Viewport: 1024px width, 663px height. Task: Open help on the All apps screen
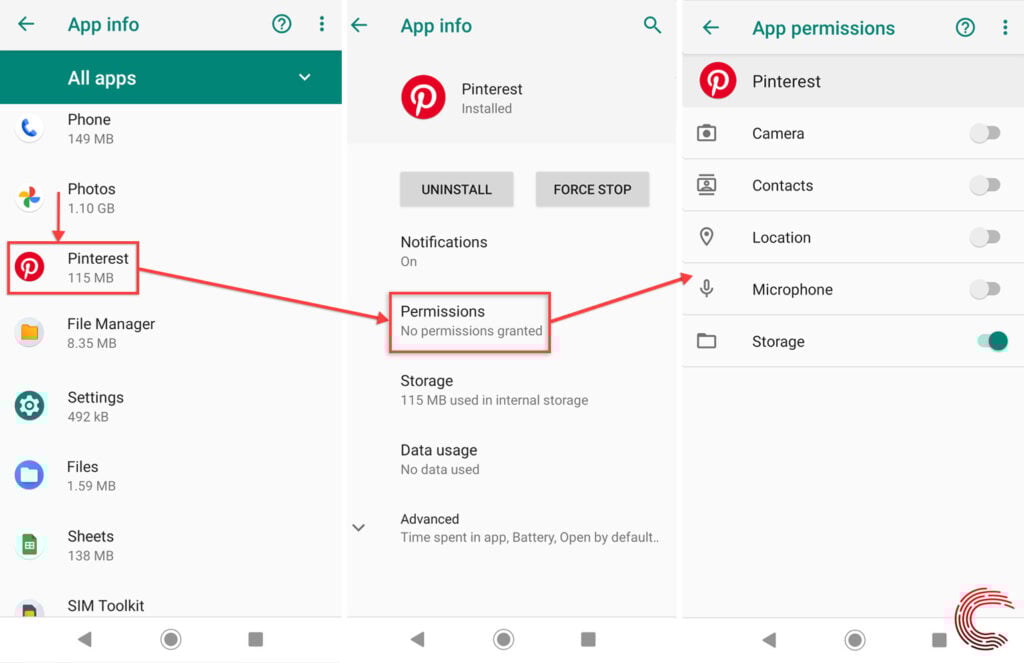tap(281, 24)
